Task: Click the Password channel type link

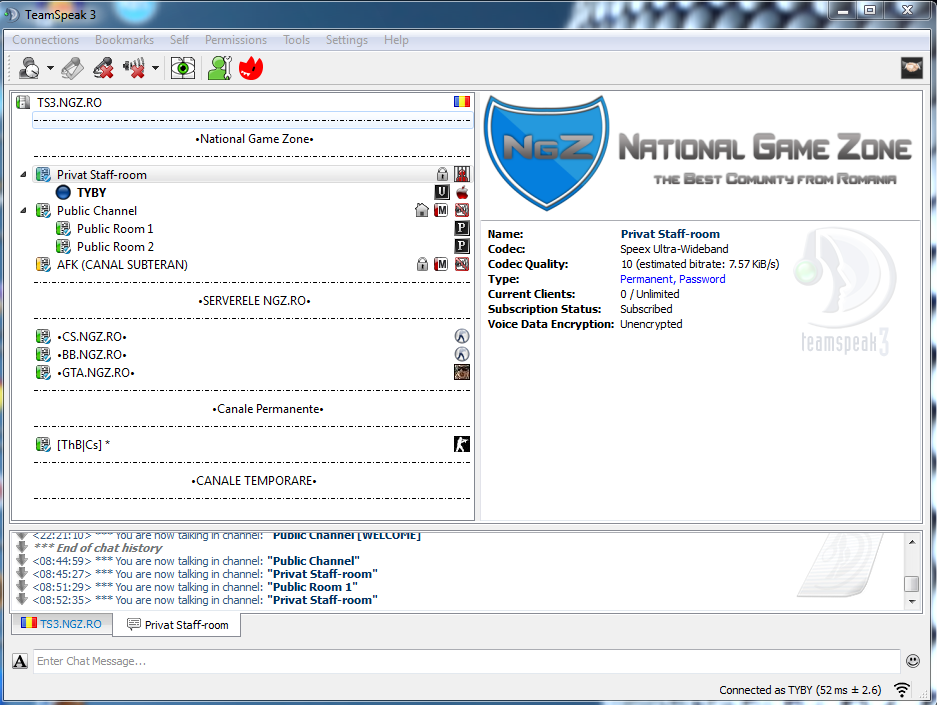Action: click(702, 279)
